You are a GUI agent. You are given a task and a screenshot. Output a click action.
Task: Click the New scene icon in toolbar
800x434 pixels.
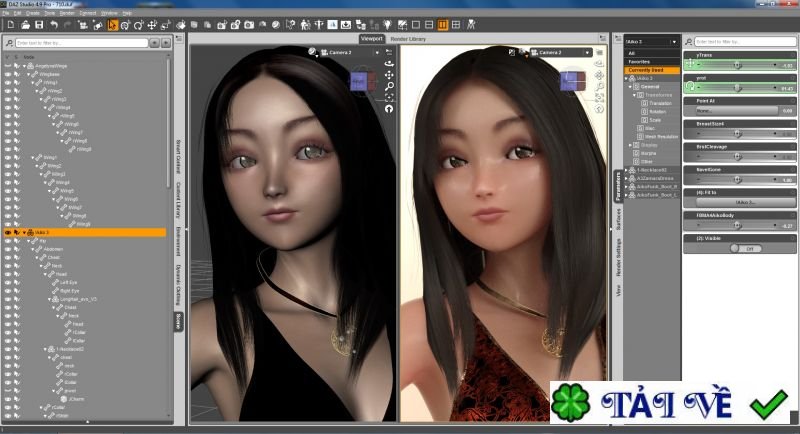coord(11,24)
